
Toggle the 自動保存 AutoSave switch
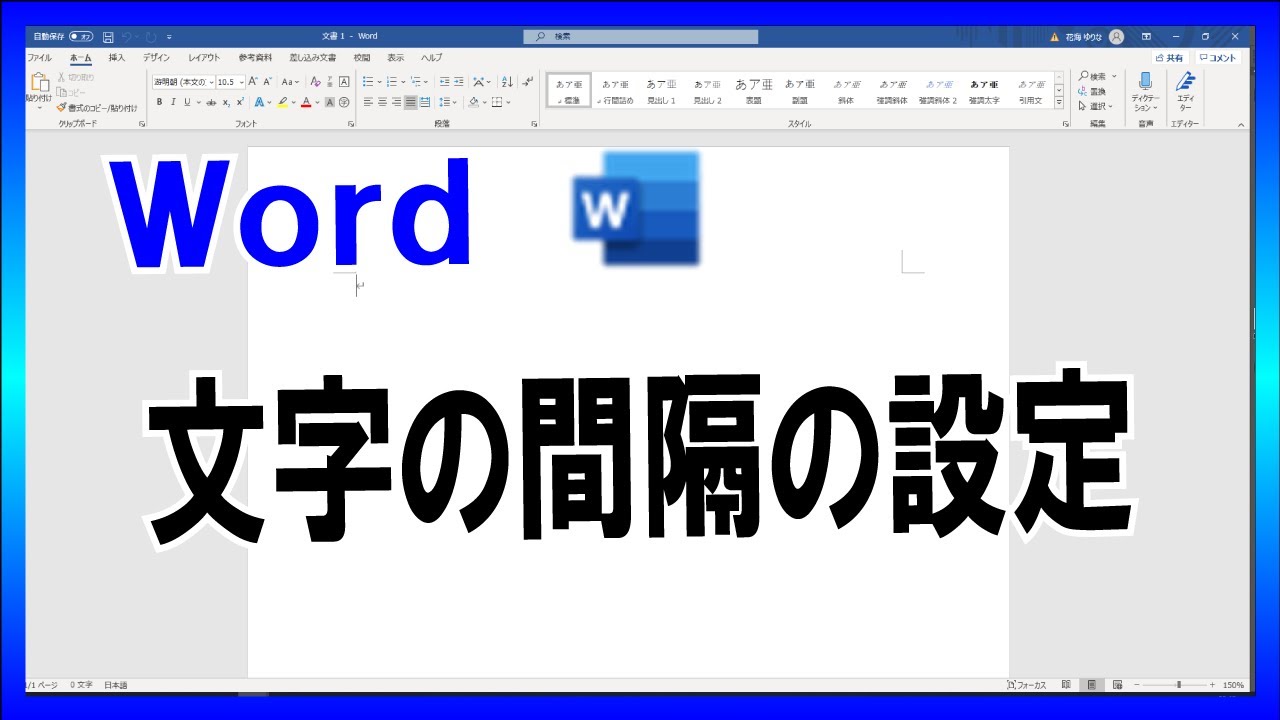(x=81, y=36)
